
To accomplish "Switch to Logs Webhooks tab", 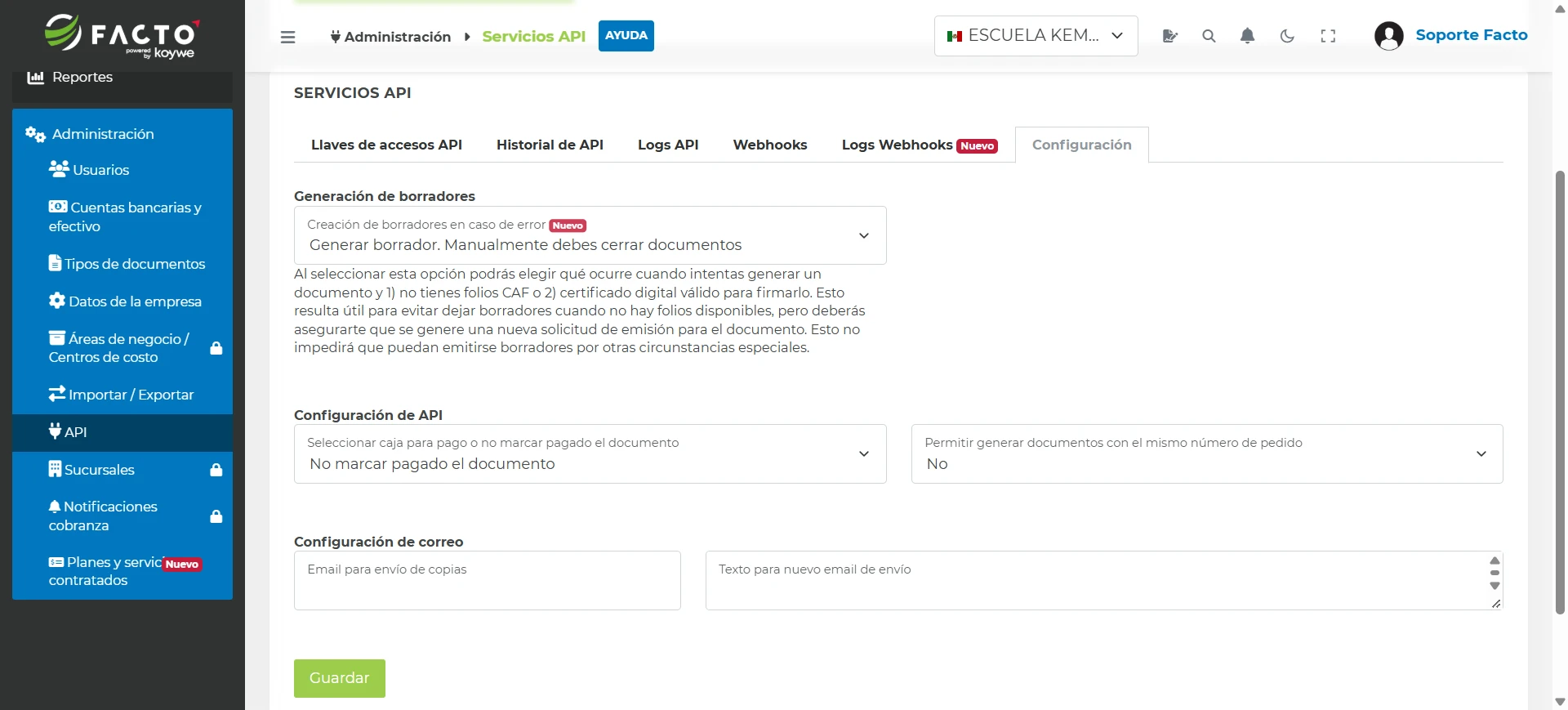I will pyautogui.click(x=920, y=145).
